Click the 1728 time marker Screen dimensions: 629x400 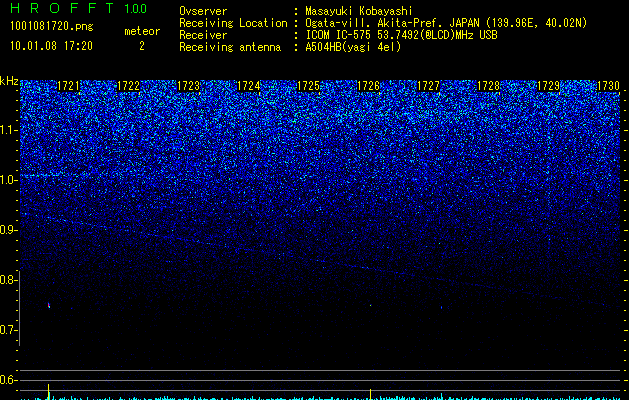point(488,86)
